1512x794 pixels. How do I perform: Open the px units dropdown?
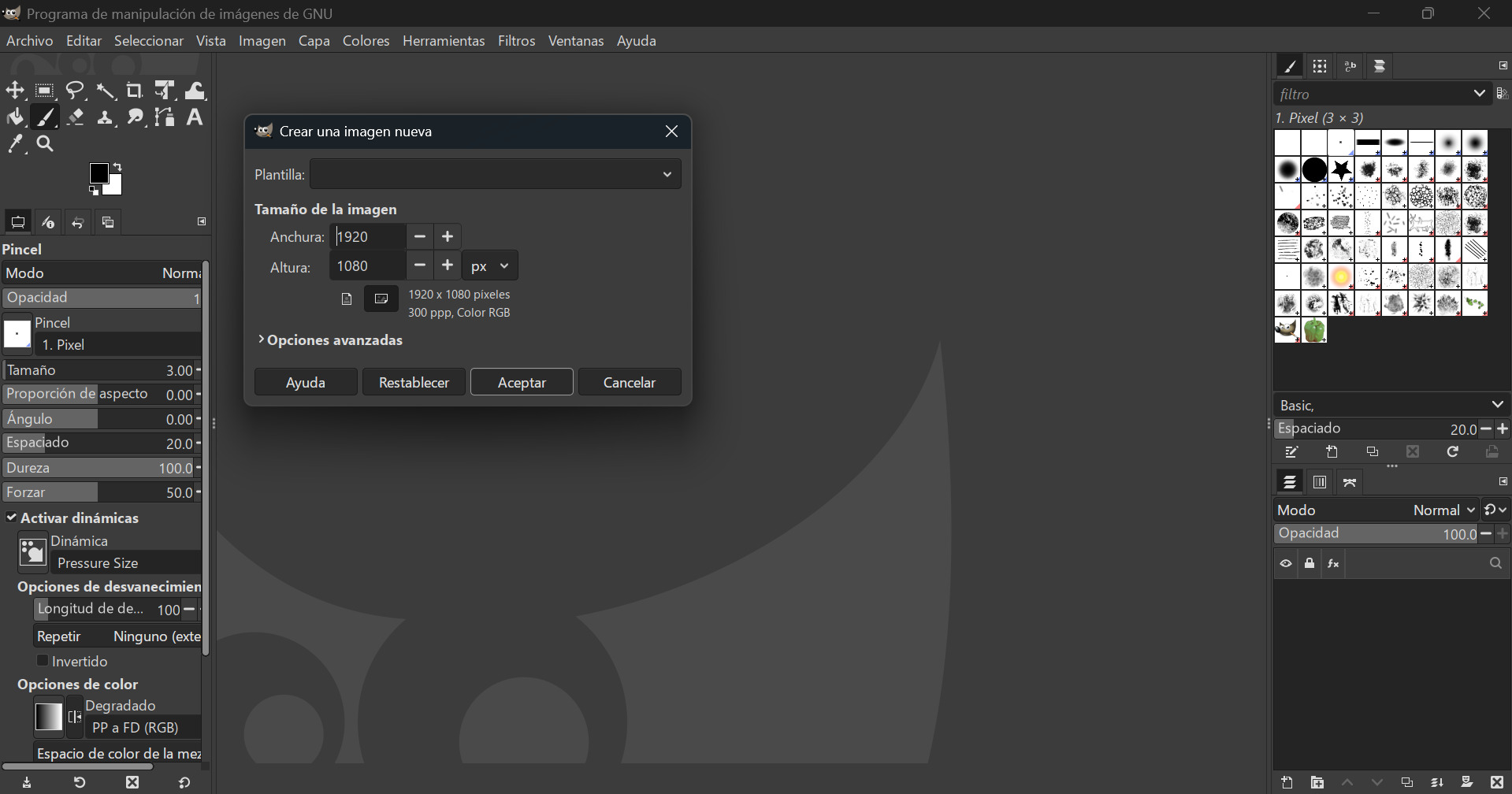(x=489, y=265)
